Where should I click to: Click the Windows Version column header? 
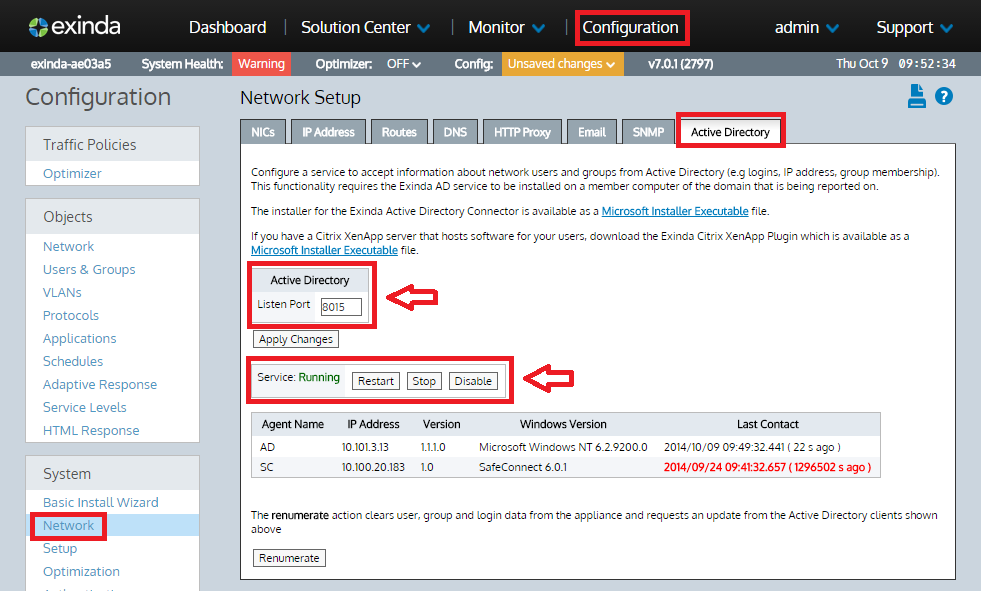563,424
